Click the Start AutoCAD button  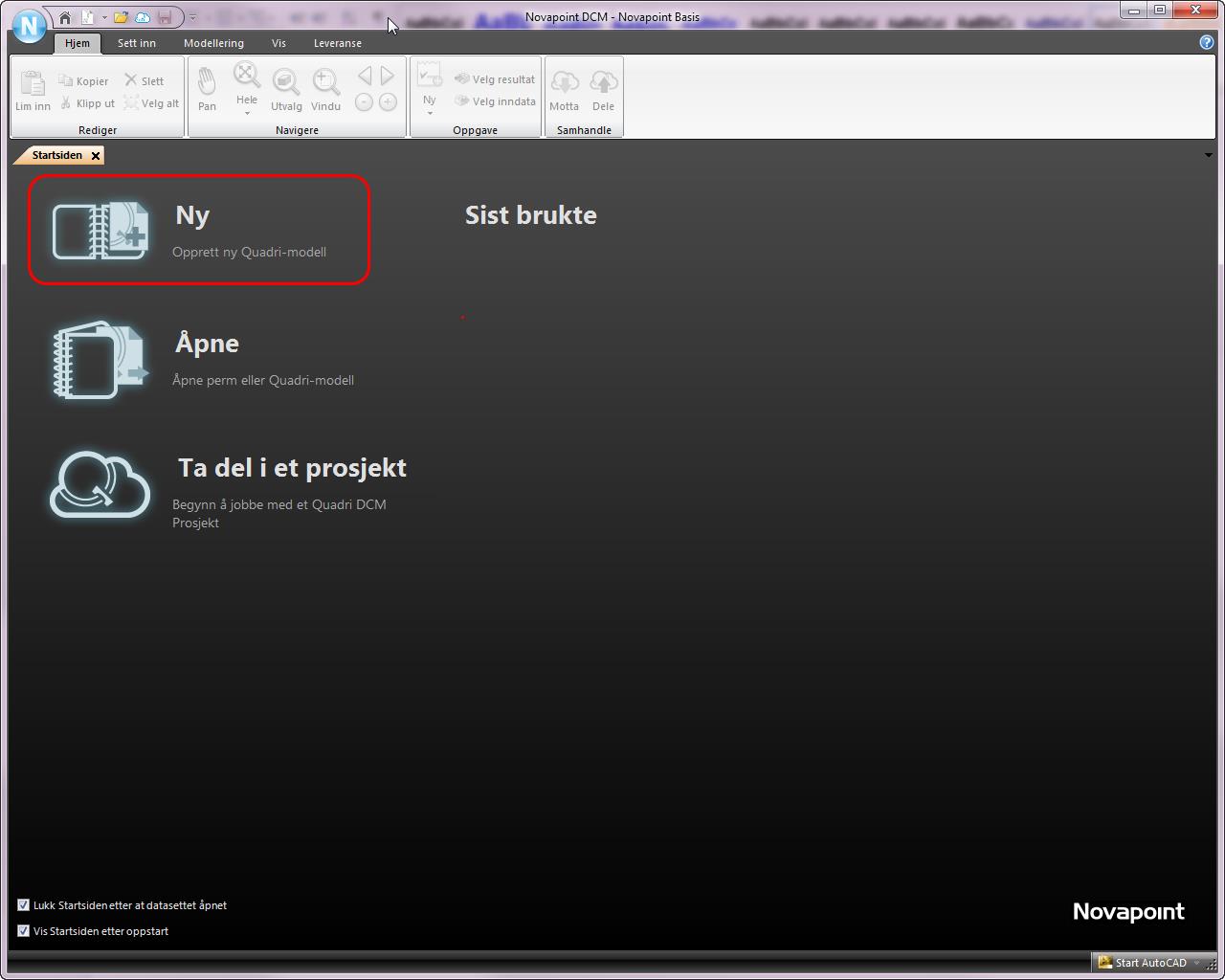click(x=1142, y=963)
